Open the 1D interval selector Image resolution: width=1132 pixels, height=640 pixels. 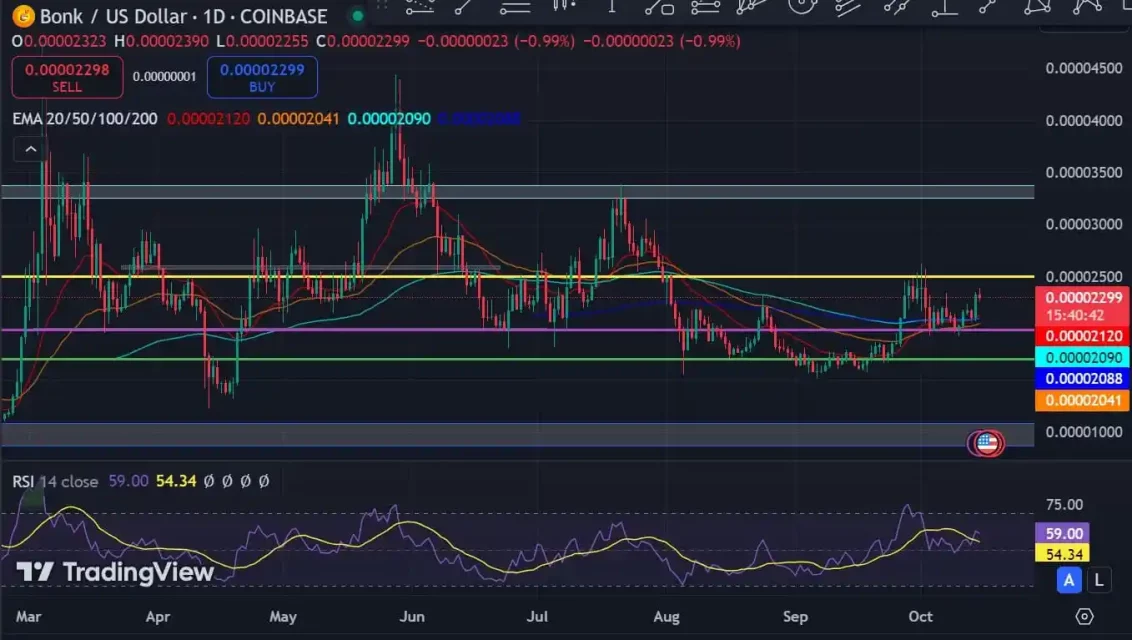tap(214, 16)
